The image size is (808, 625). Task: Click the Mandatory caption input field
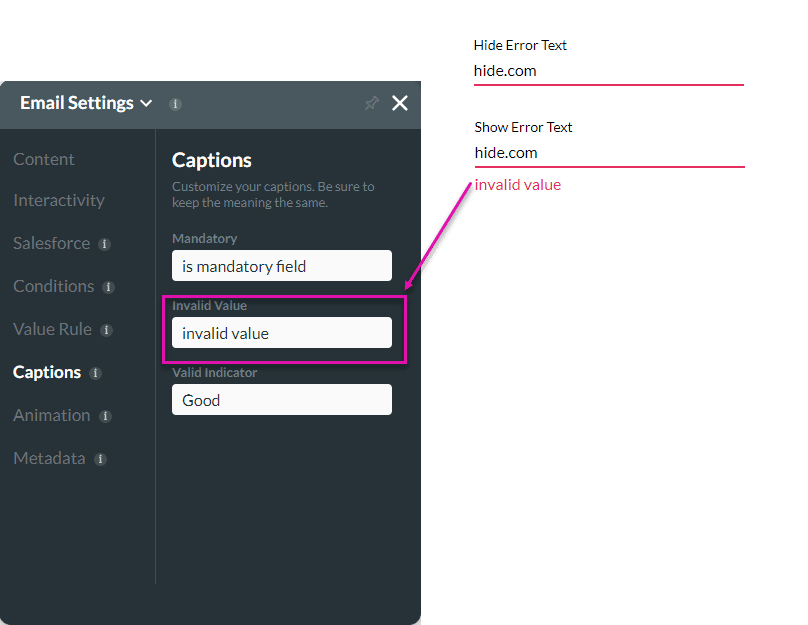click(x=281, y=266)
